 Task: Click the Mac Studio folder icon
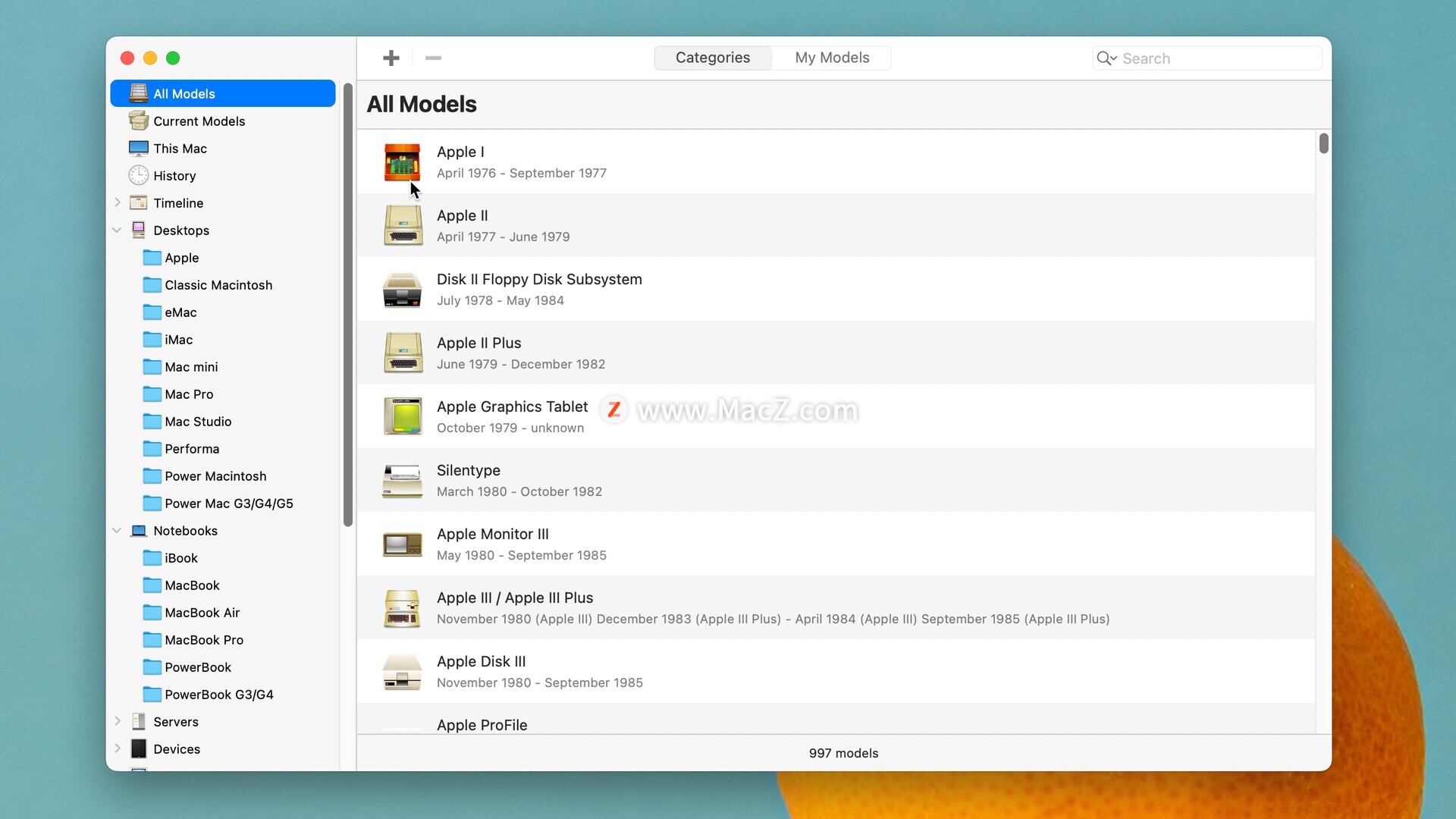[152, 421]
